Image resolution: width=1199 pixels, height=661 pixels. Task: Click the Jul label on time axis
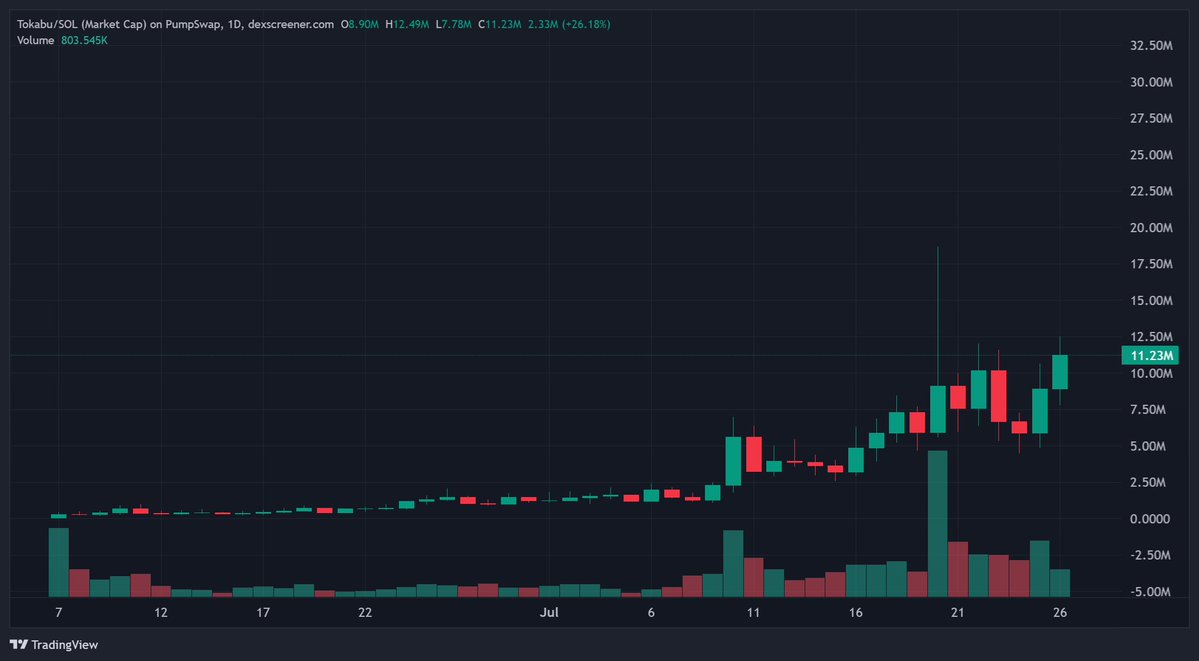(549, 613)
